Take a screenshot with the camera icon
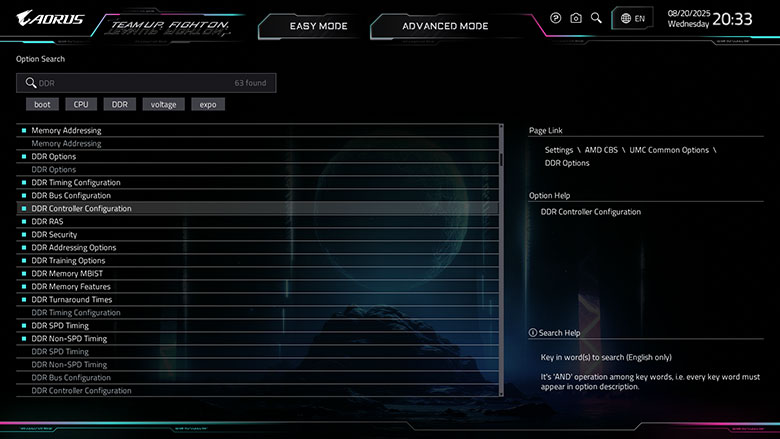This screenshot has height=439, width=780. [x=576, y=18]
